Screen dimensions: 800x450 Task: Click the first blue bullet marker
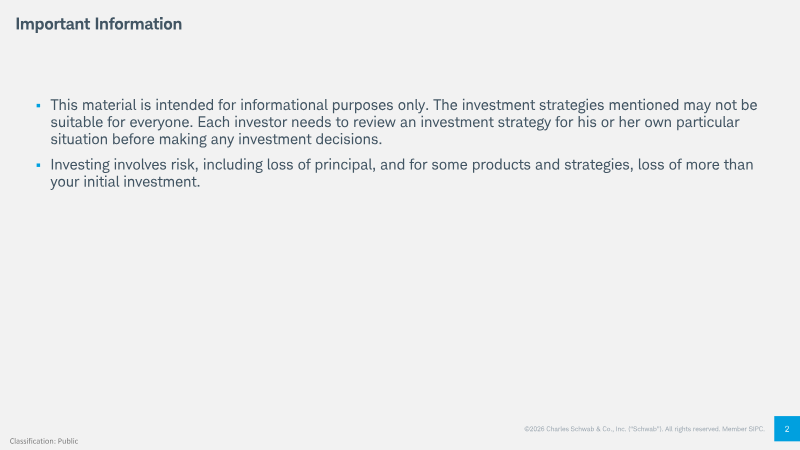click(37, 105)
